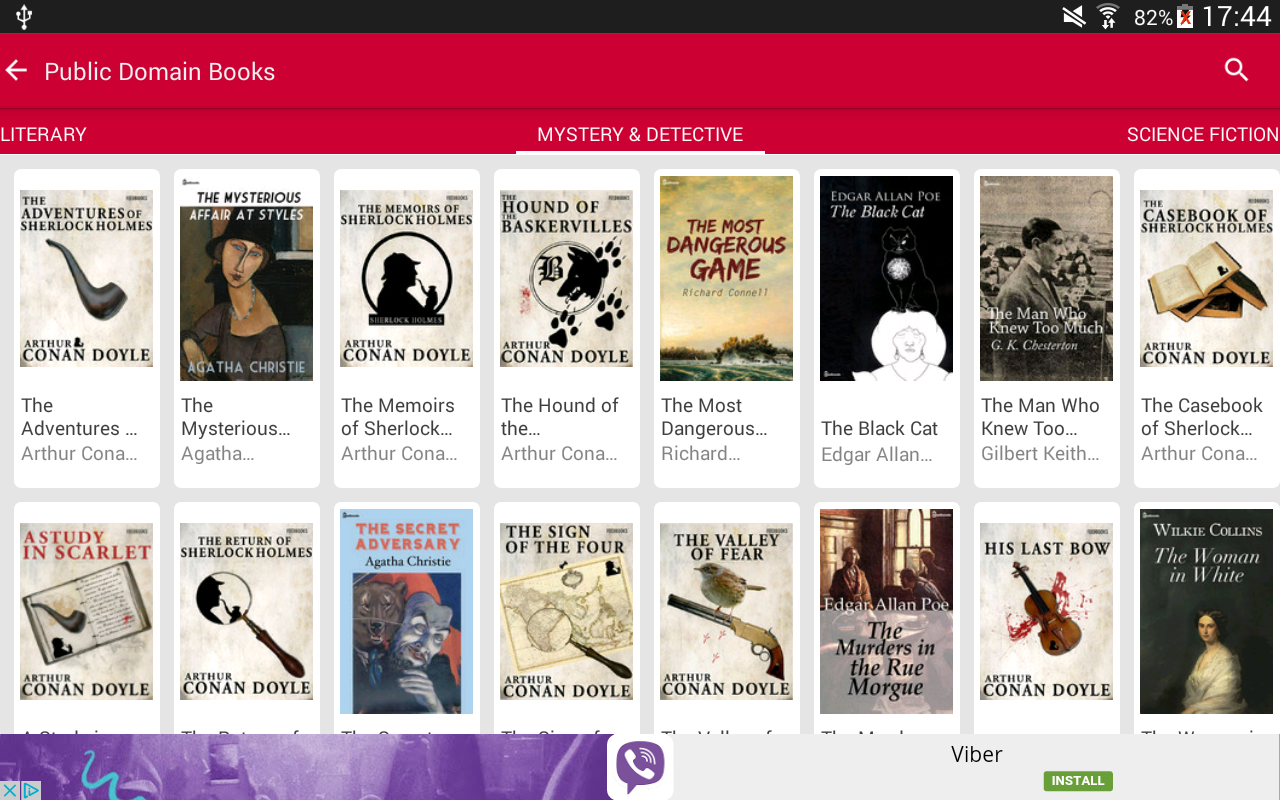Select the Mystery & Detective tab
Screen dimensions: 1280x800
pyautogui.click(x=640, y=135)
